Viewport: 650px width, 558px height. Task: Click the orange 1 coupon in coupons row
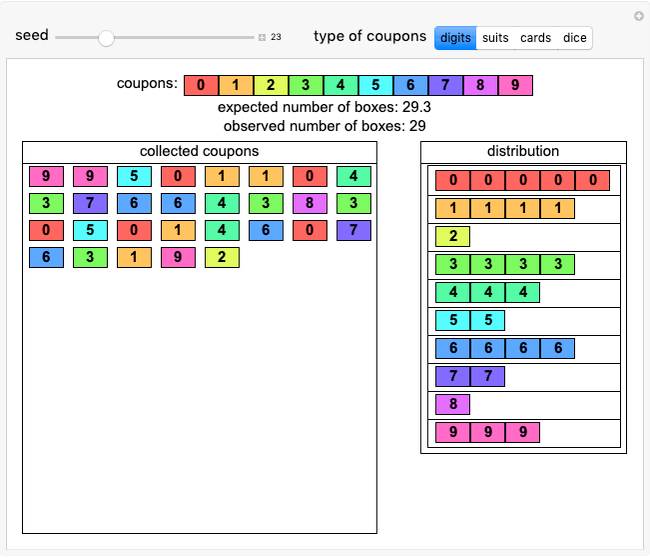pyautogui.click(x=236, y=85)
